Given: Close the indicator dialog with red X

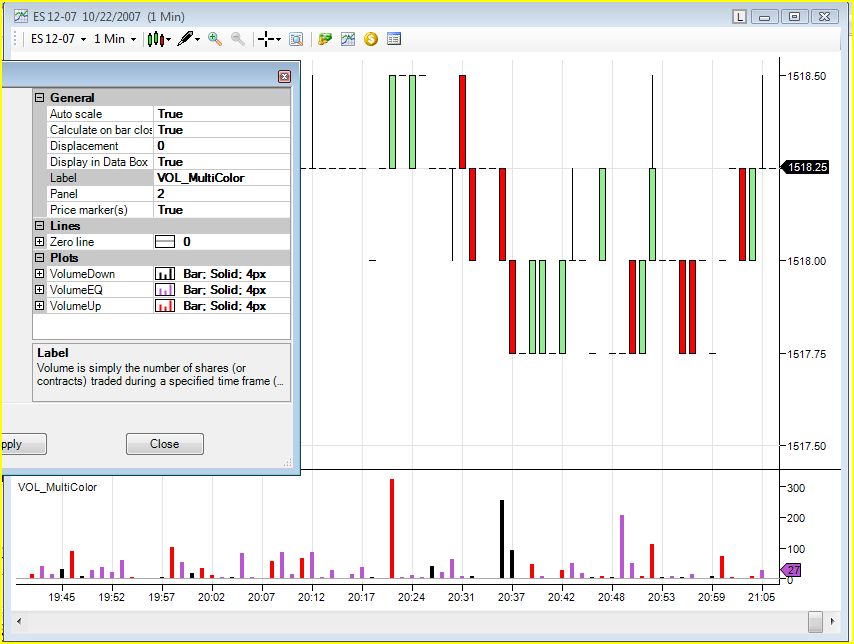Looking at the screenshot, I should pyautogui.click(x=284, y=76).
